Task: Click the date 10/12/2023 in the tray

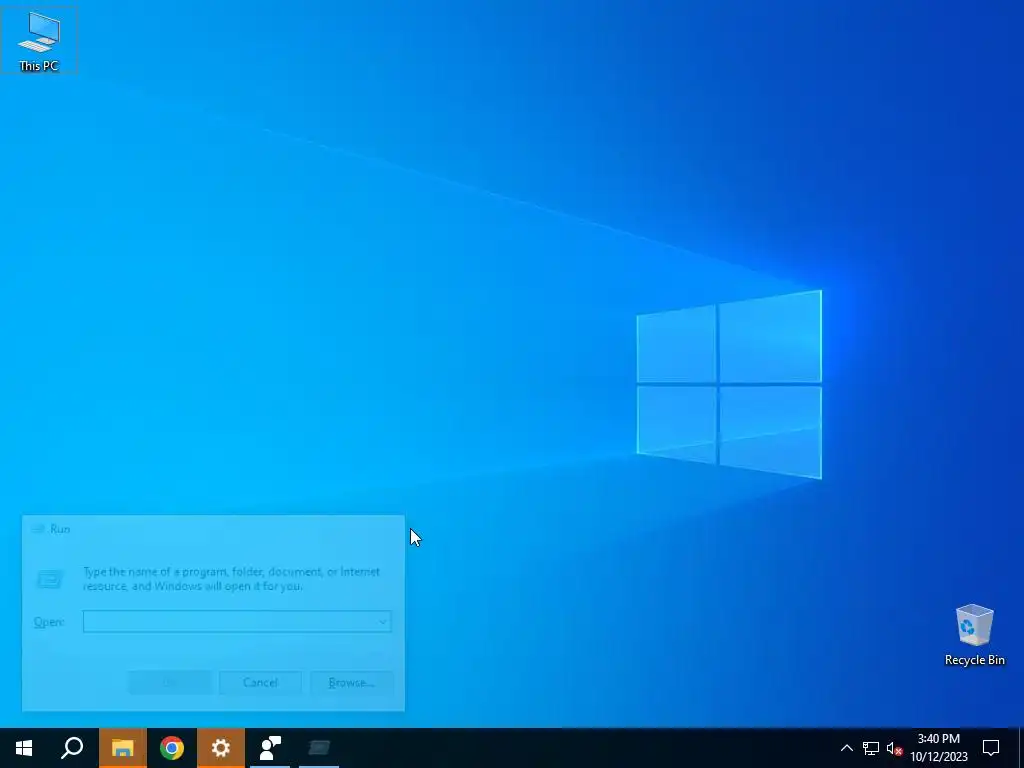Action: pos(938,757)
